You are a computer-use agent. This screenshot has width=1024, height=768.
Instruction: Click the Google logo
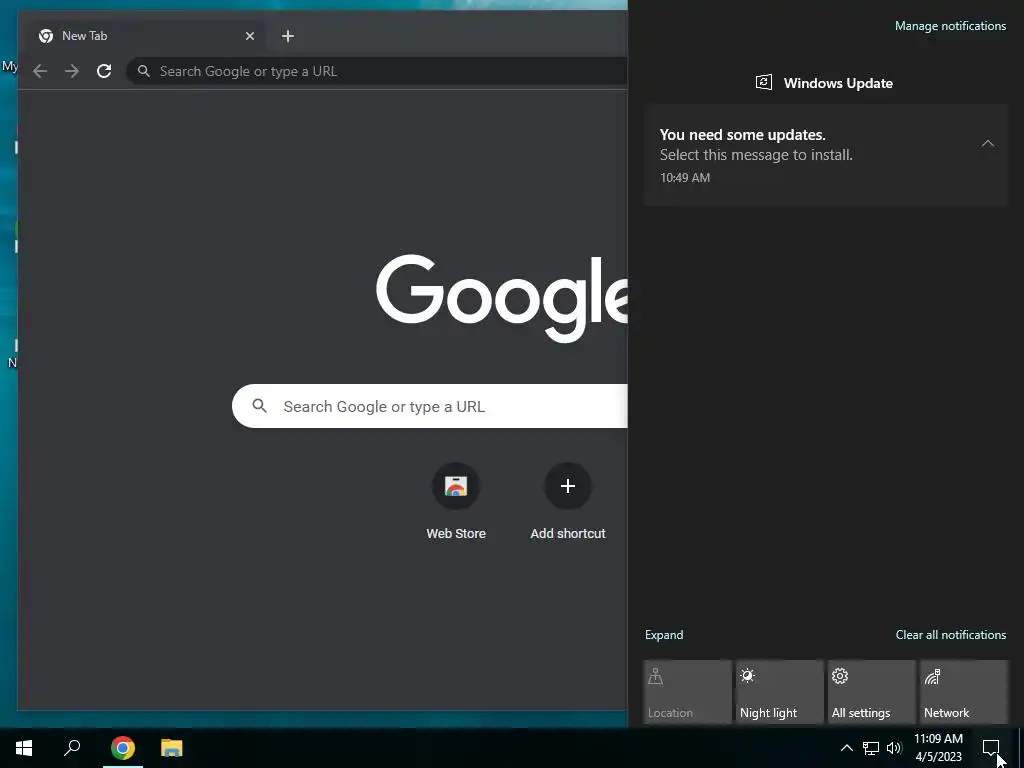point(502,298)
